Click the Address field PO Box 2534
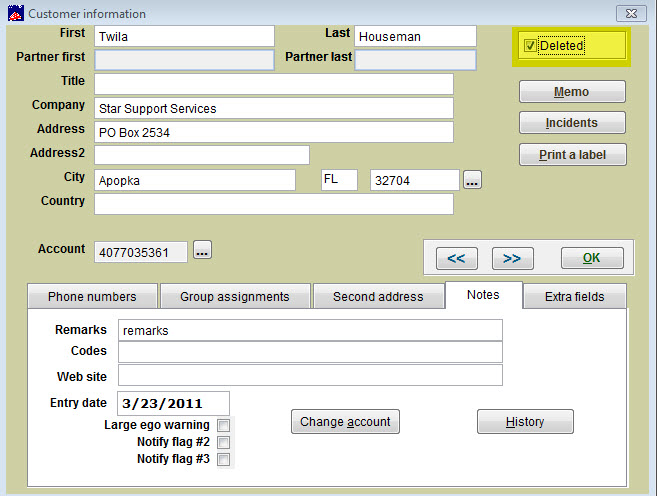Image resolution: width=657 pixels, height=496 pixels. 274,132
